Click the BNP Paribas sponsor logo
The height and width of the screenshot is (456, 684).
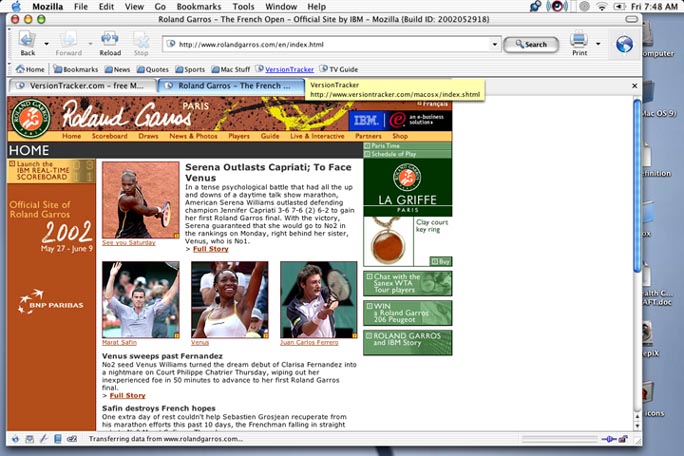[51, 302]
